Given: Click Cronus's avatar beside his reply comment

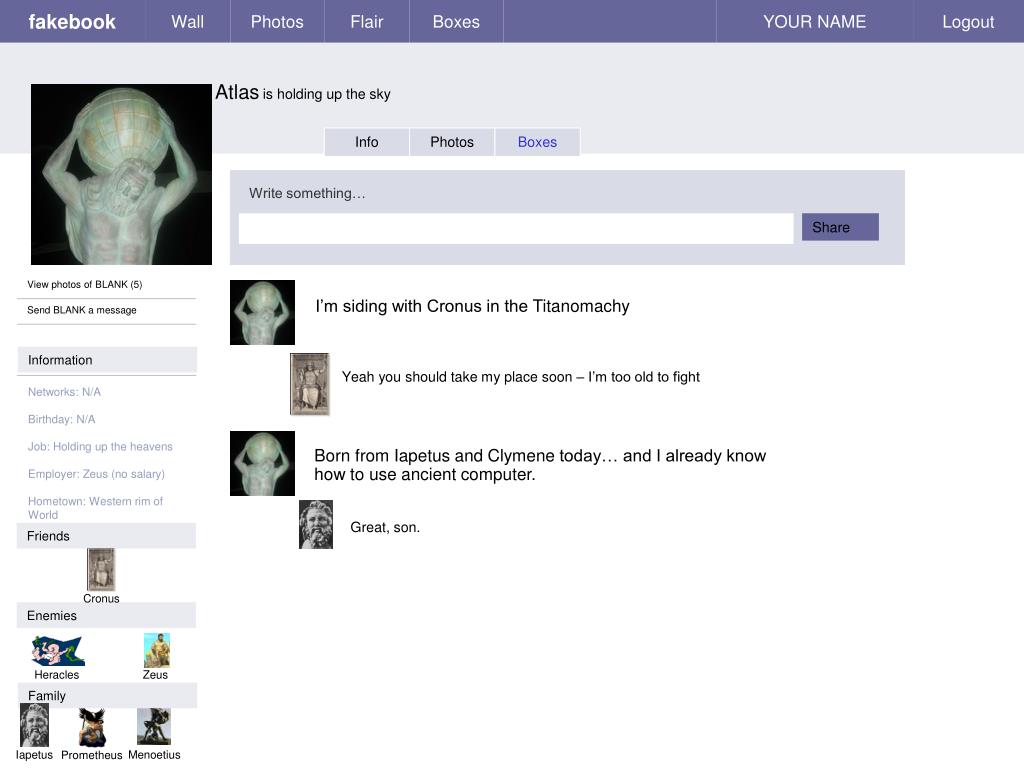Looking at the screenshot, I should (310, 384).
